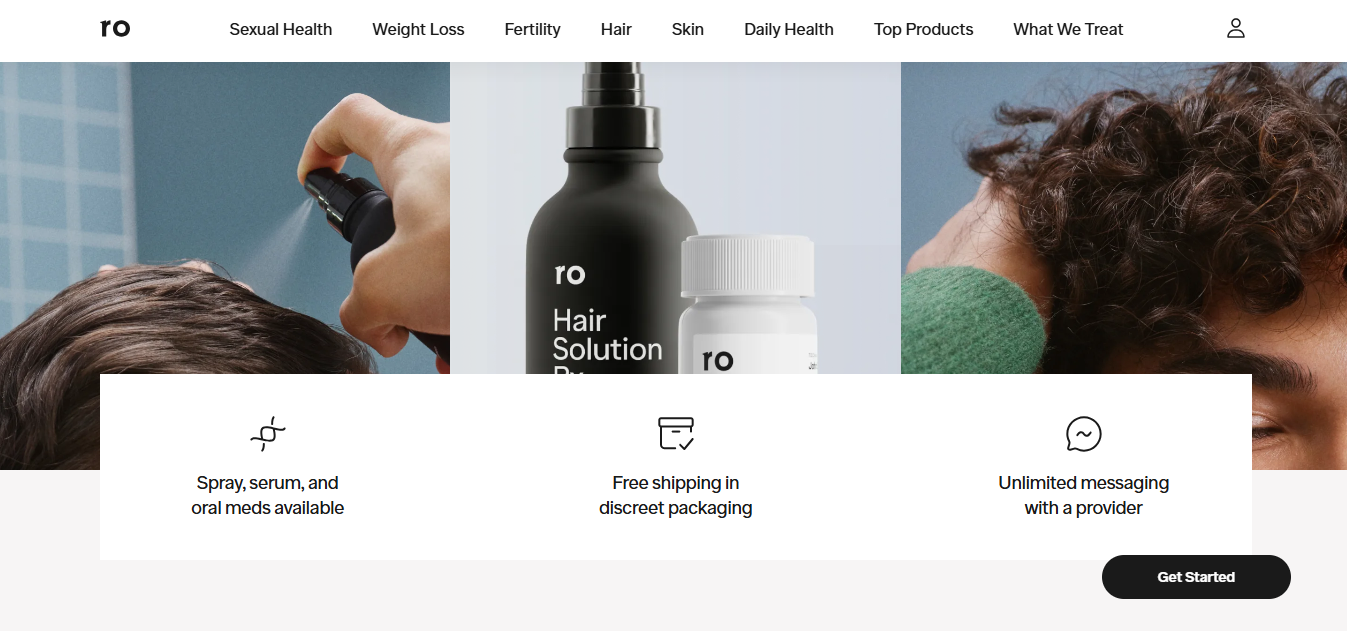Click 'Unlimited messaging with a provider' text
Image resolution: width=1347 pixels, height=631 pixels.
[x=1084, y=495]
